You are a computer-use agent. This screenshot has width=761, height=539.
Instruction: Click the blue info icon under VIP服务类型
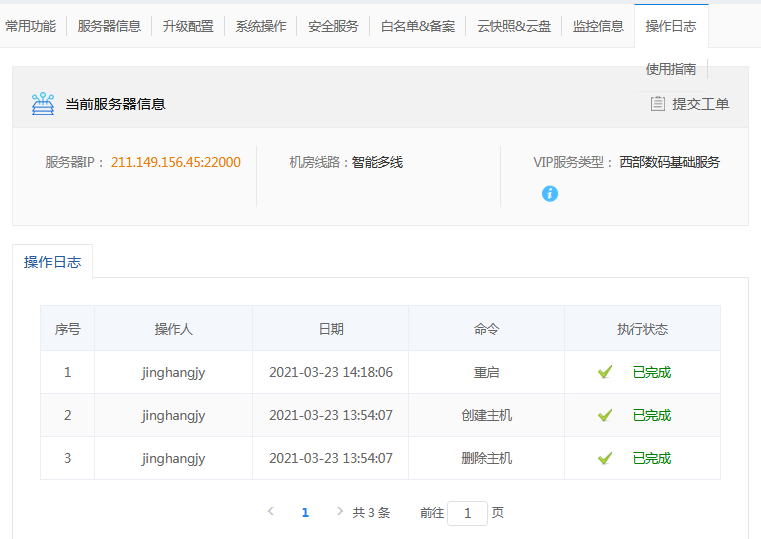tap(549, 193)
